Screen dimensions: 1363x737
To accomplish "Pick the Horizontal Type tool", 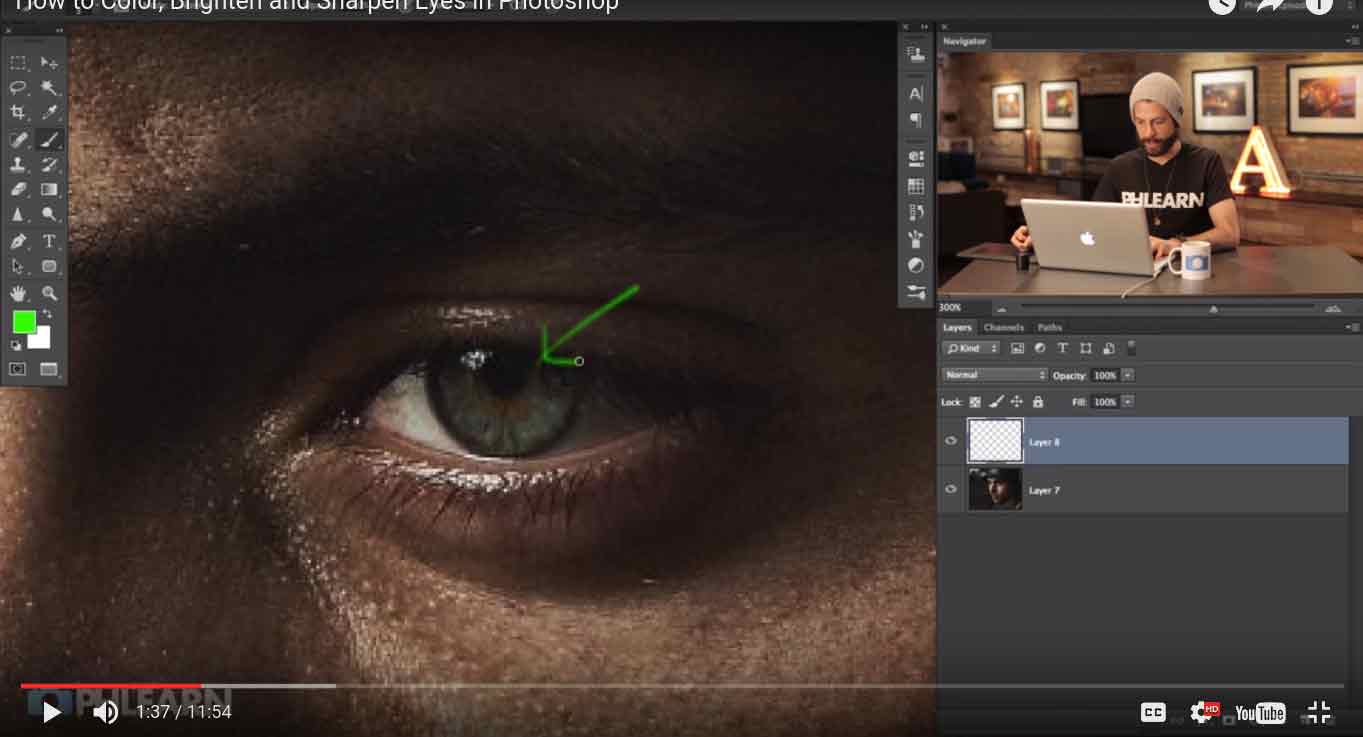I will pos(49,241).
